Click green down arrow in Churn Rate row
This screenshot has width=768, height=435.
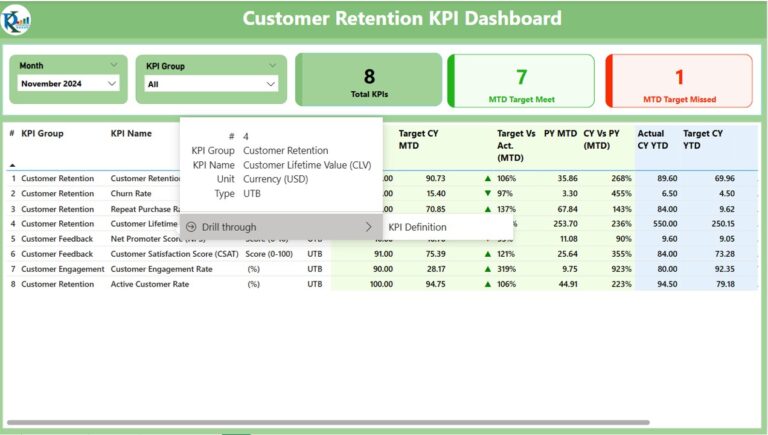click(x=487, y=193)
